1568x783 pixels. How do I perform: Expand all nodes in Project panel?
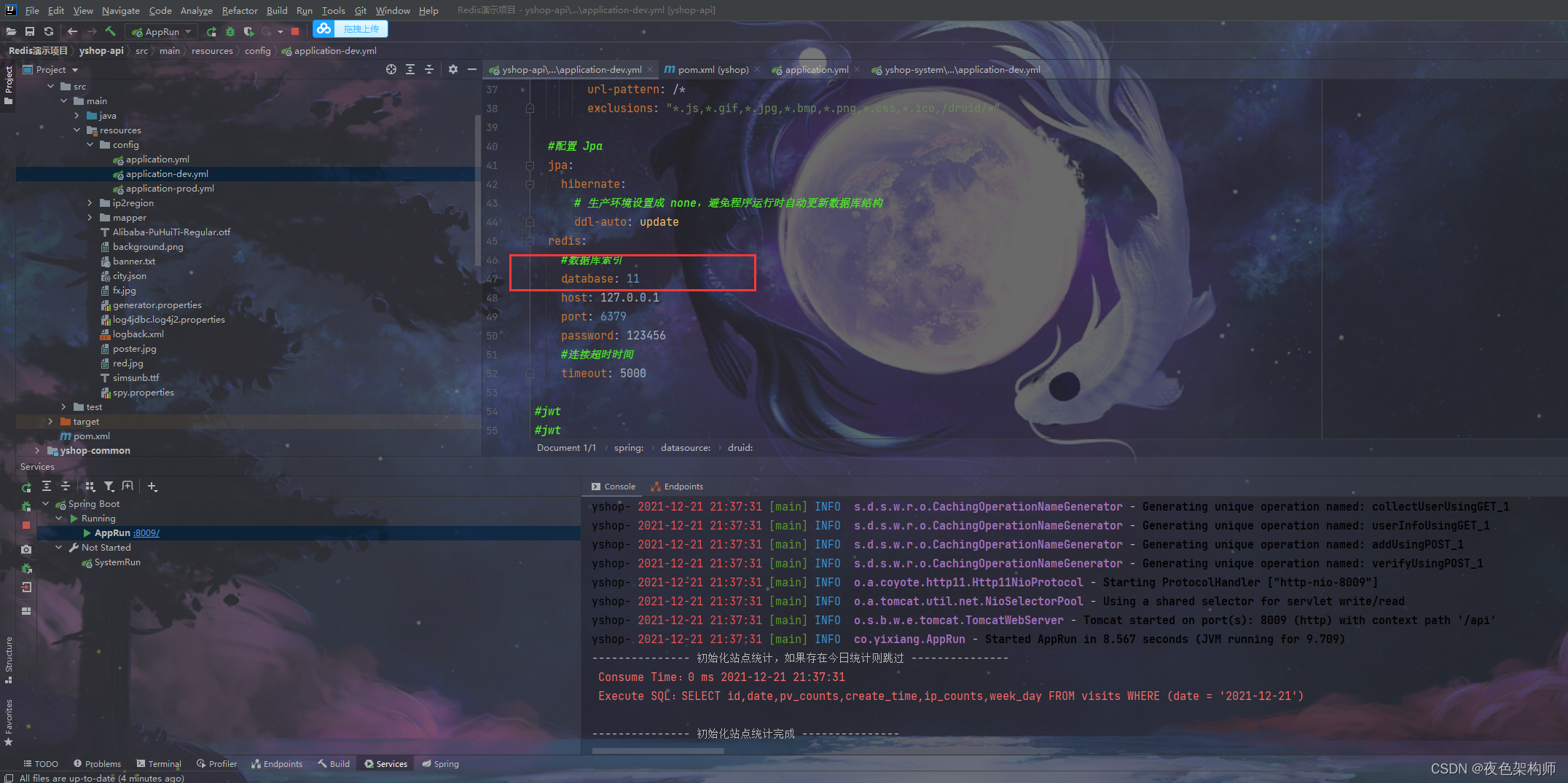tap(410, 69)
